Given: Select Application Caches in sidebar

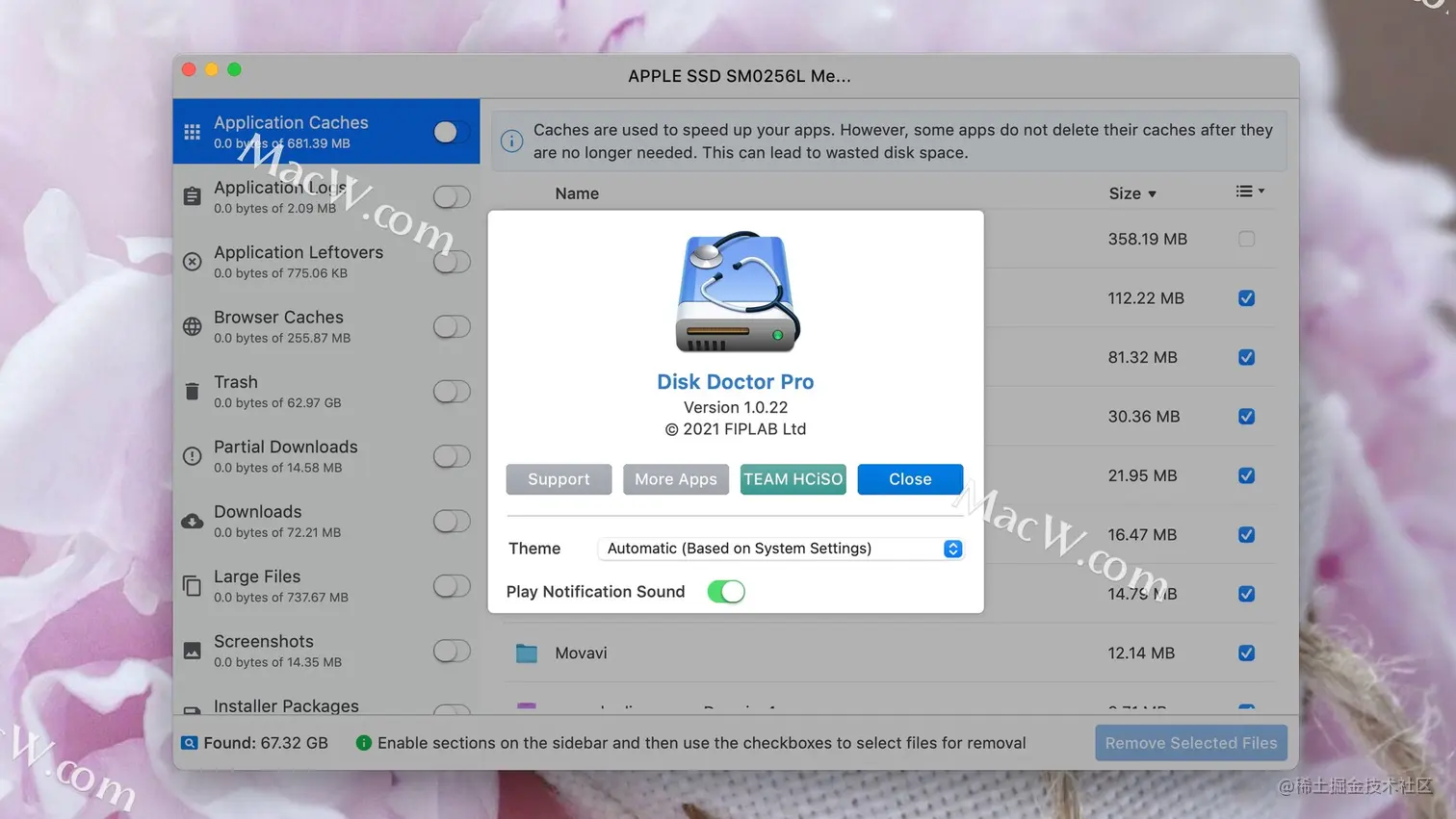Looking at the screenshot, I should click(x=326, y=132).
